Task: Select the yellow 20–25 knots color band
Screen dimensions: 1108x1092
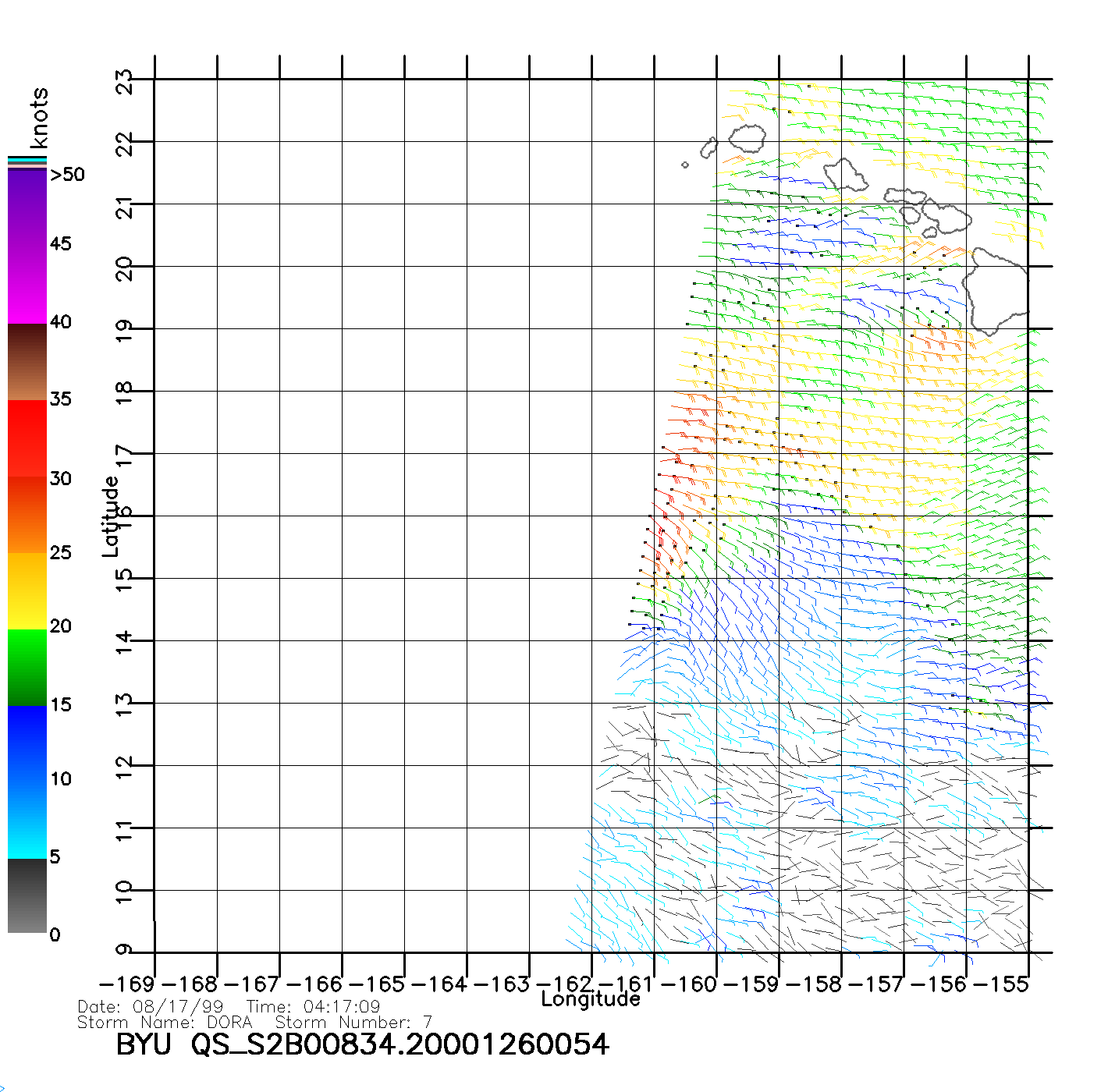Action: [27, 591]
